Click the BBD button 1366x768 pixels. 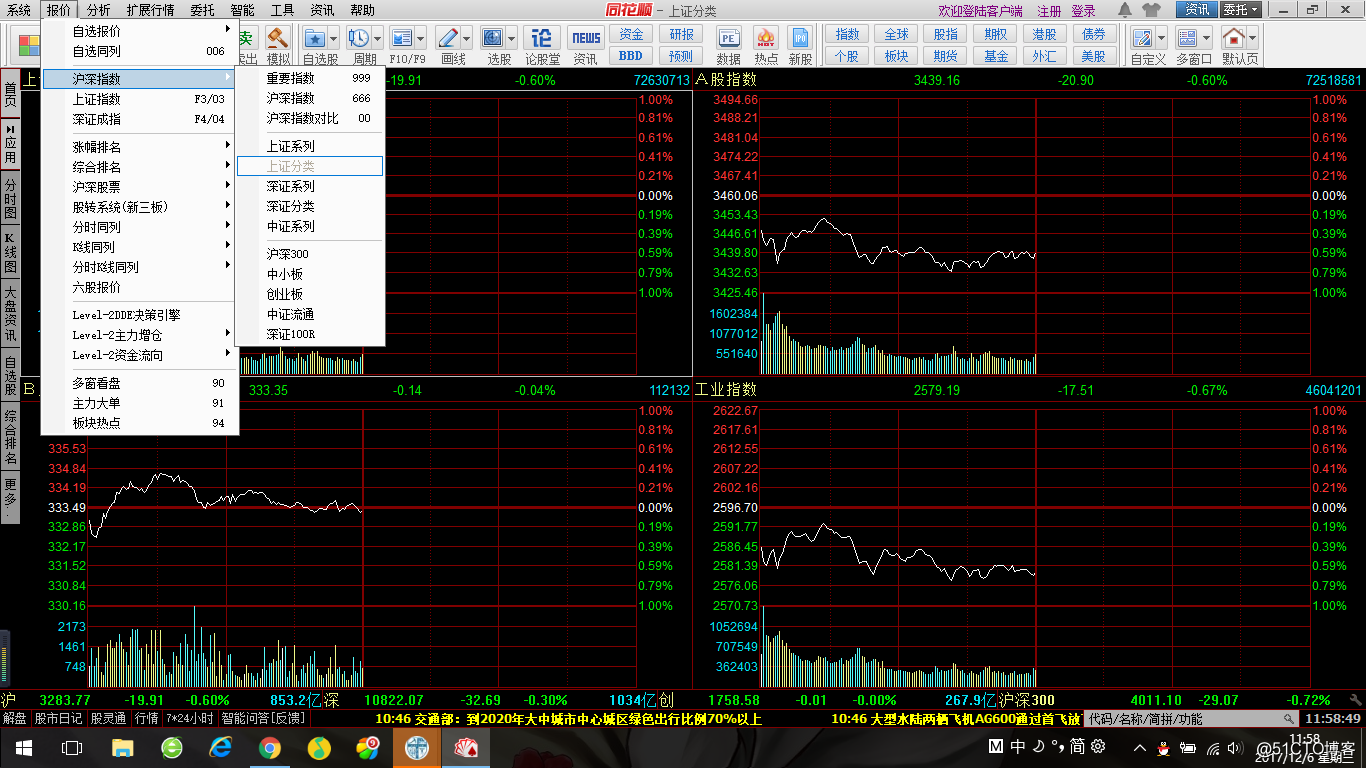point(631,56)
